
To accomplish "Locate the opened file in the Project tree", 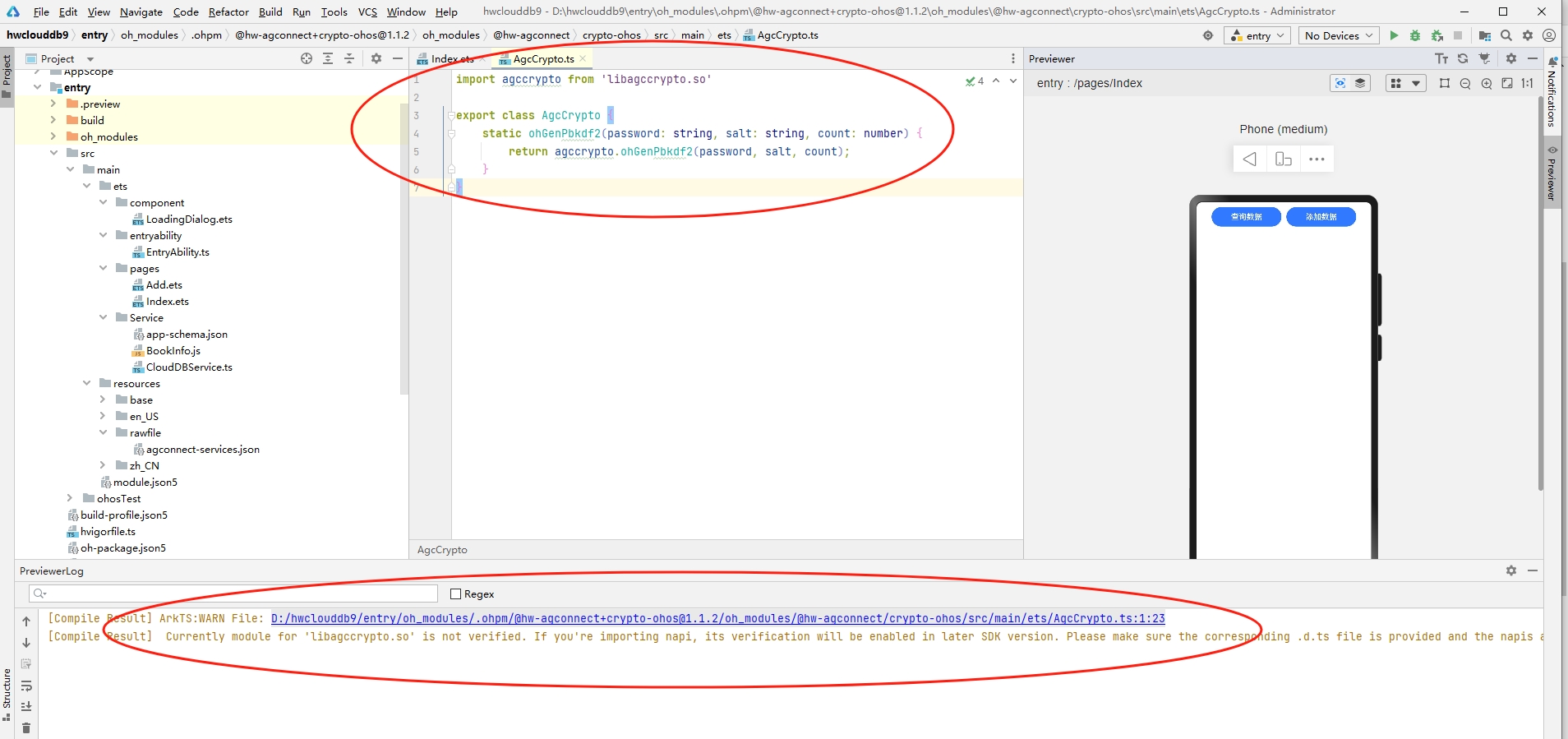I will [x=307, y=58].
